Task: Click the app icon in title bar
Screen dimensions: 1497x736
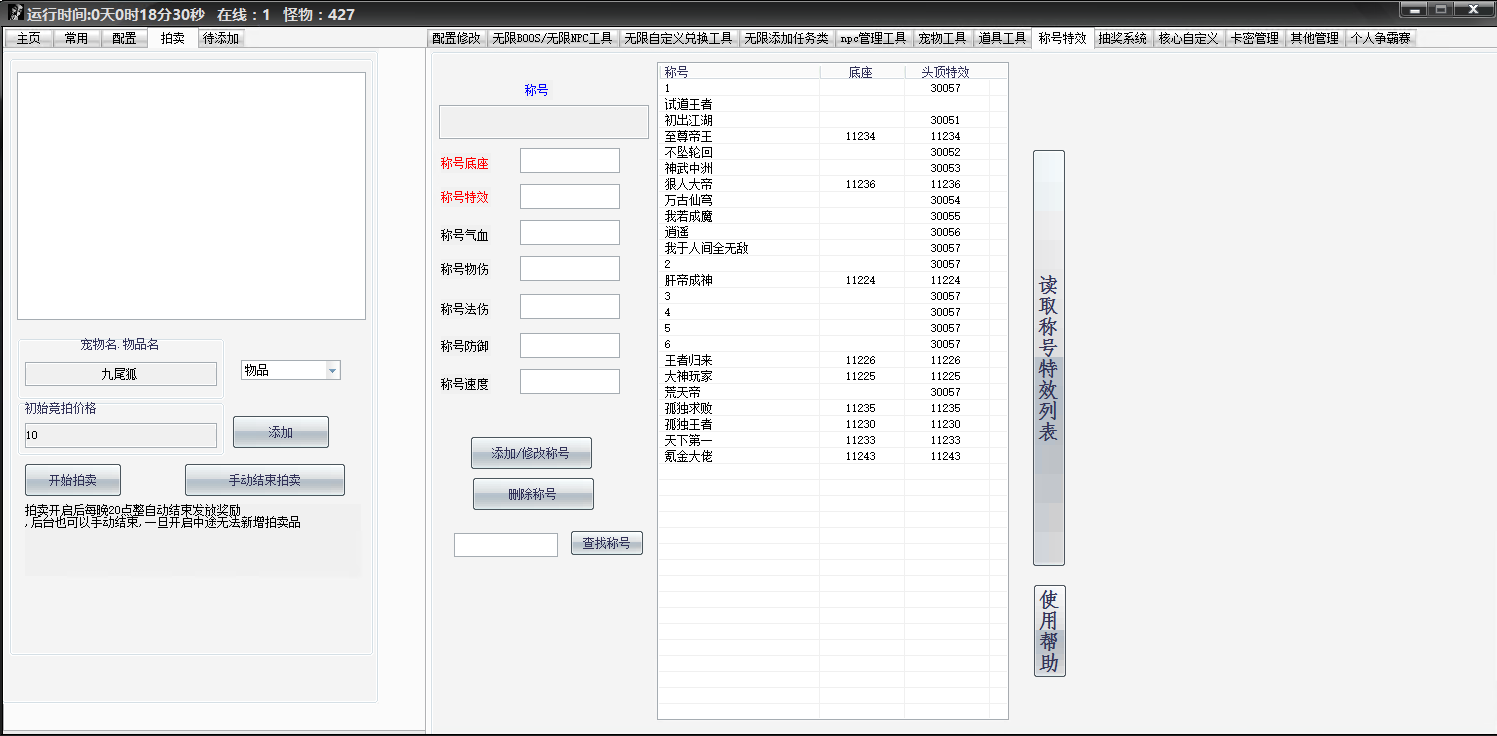Action: (15, 13)
